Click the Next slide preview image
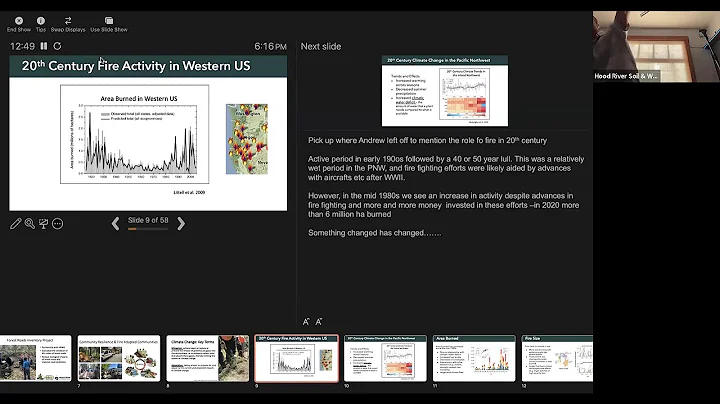Viewport: 720px width, 404px height. coord(445,91)
